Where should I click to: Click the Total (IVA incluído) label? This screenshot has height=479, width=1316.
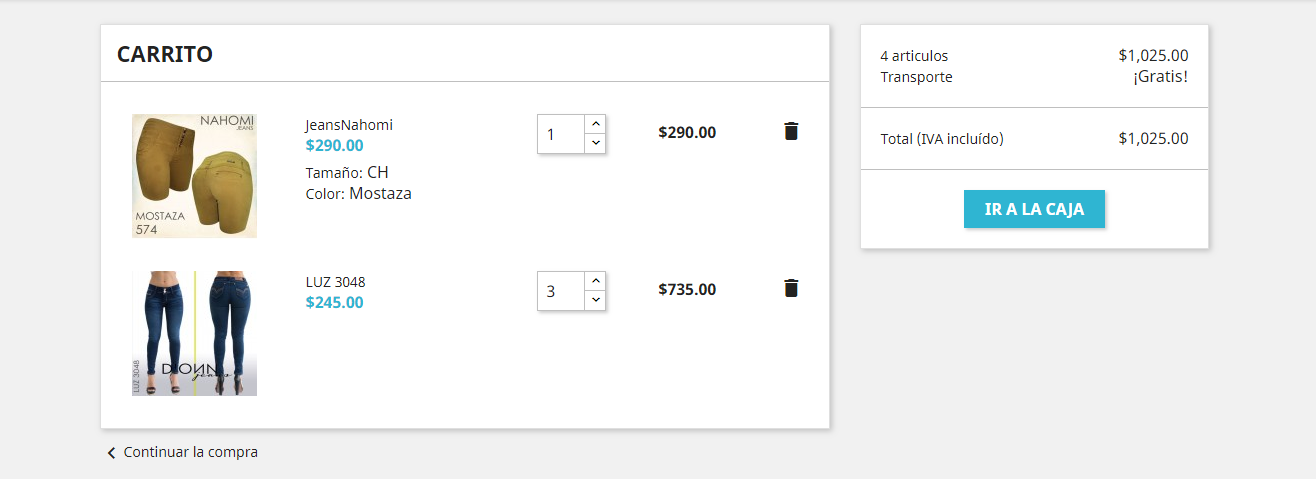pyautogui.click(x=942, y=139)
